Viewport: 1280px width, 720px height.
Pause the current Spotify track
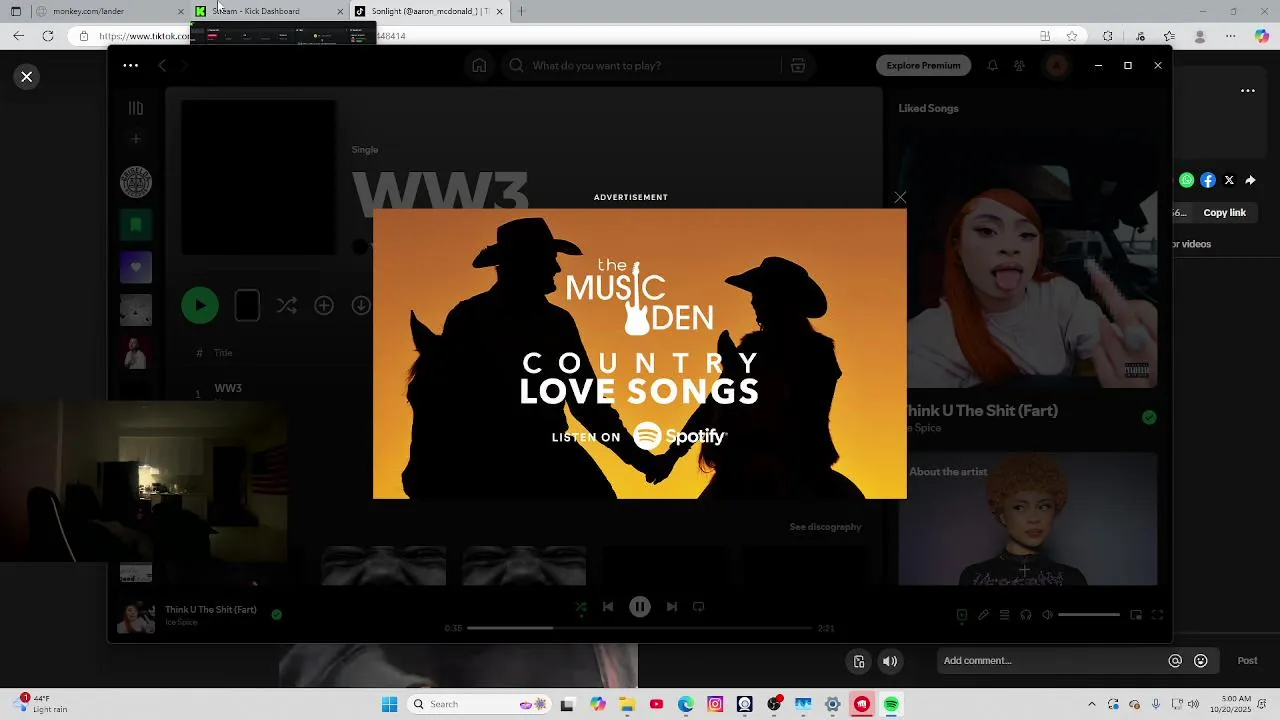[640, 606]
